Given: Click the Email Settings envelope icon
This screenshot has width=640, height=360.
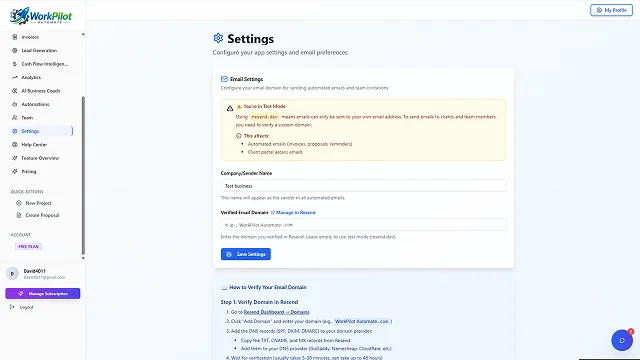Looking at the screenshot, I should (x=224, y=79).
